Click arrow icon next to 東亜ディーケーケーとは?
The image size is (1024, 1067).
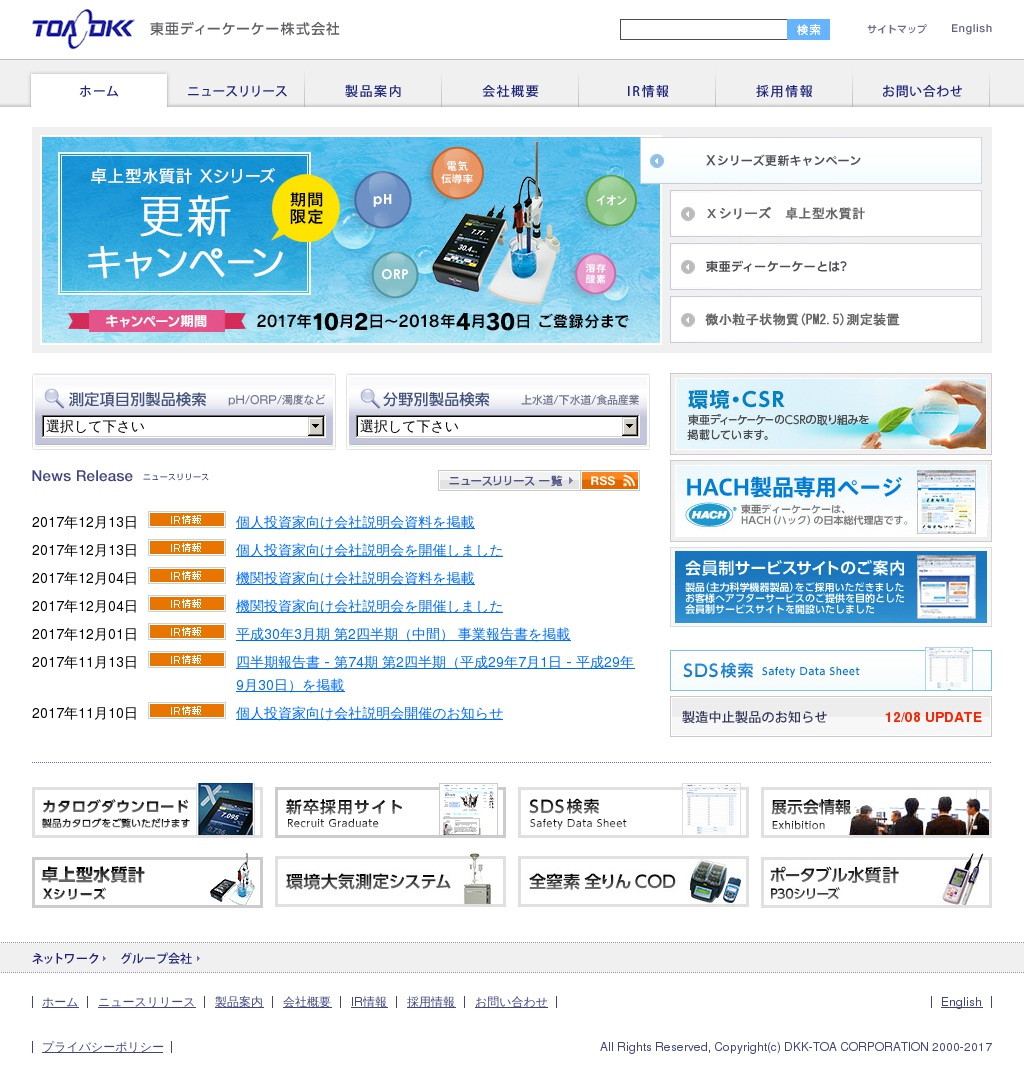click(x=688, y=267)
